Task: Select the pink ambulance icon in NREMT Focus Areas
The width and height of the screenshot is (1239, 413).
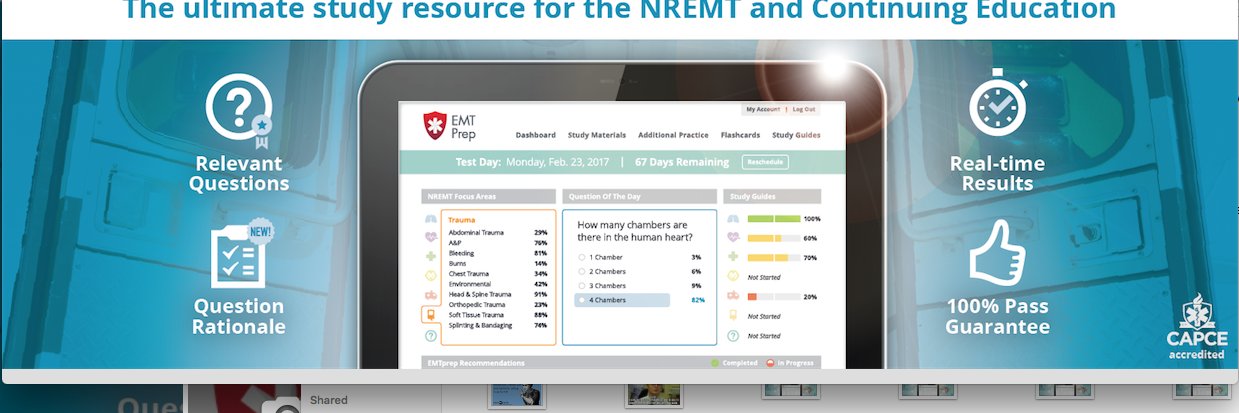Action: [431, 295]
